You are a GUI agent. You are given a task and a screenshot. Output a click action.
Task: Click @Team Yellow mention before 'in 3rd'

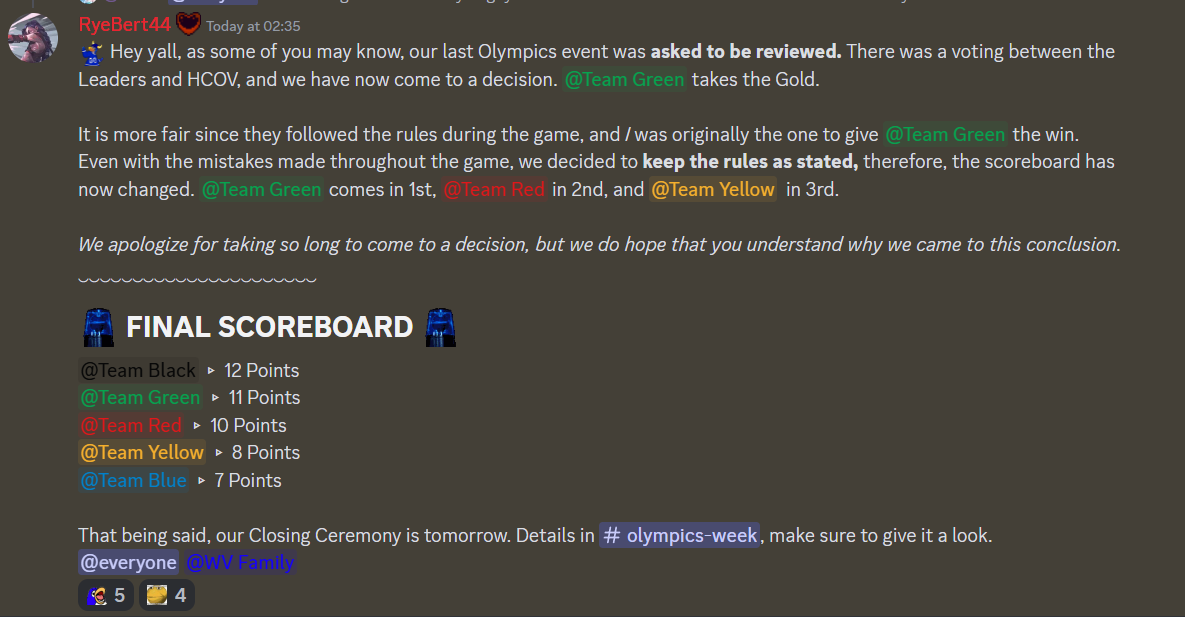[713, 189]
